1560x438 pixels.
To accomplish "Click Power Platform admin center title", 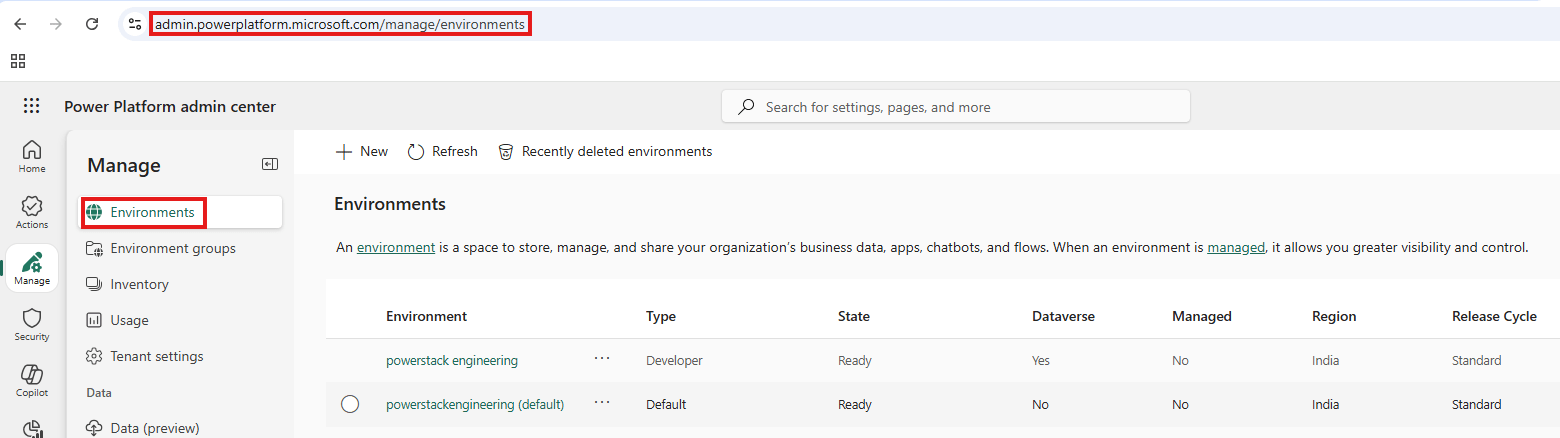I will [x=170, y=106].
